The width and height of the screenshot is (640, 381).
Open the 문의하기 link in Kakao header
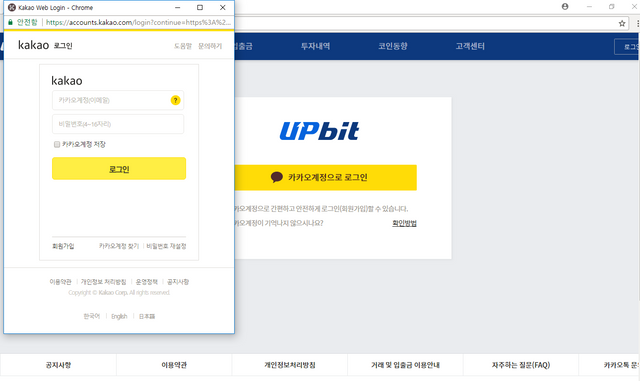tap(210, 46)
